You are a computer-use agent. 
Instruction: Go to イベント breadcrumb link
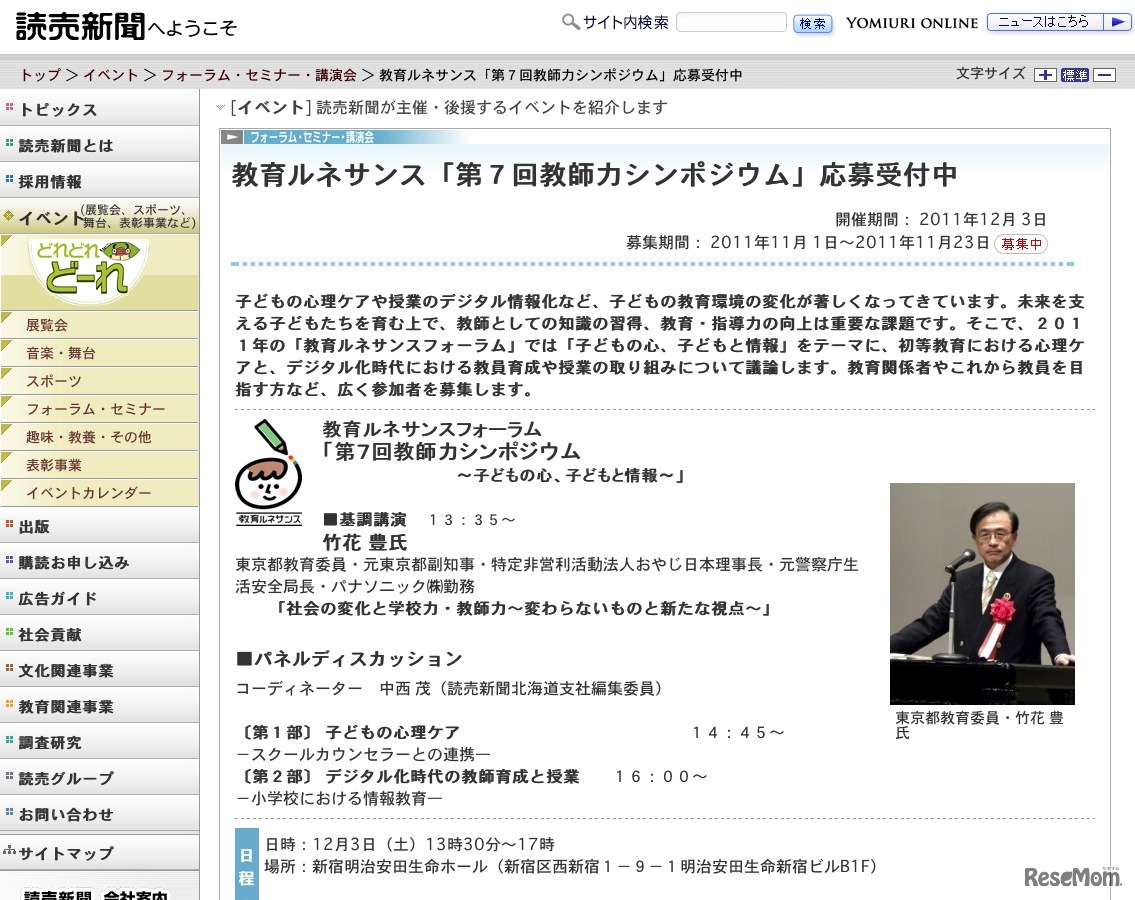pyautogui.click(x=110, y=75)
